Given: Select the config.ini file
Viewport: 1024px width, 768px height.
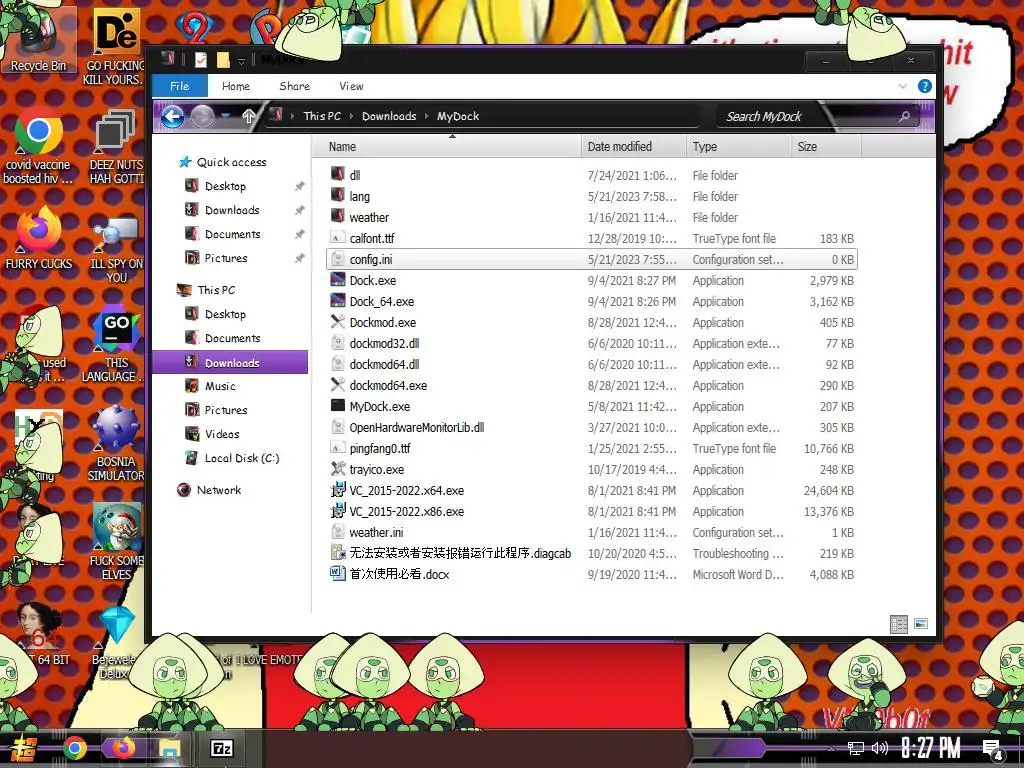Looking at the screenshot, I should (591, 259).
